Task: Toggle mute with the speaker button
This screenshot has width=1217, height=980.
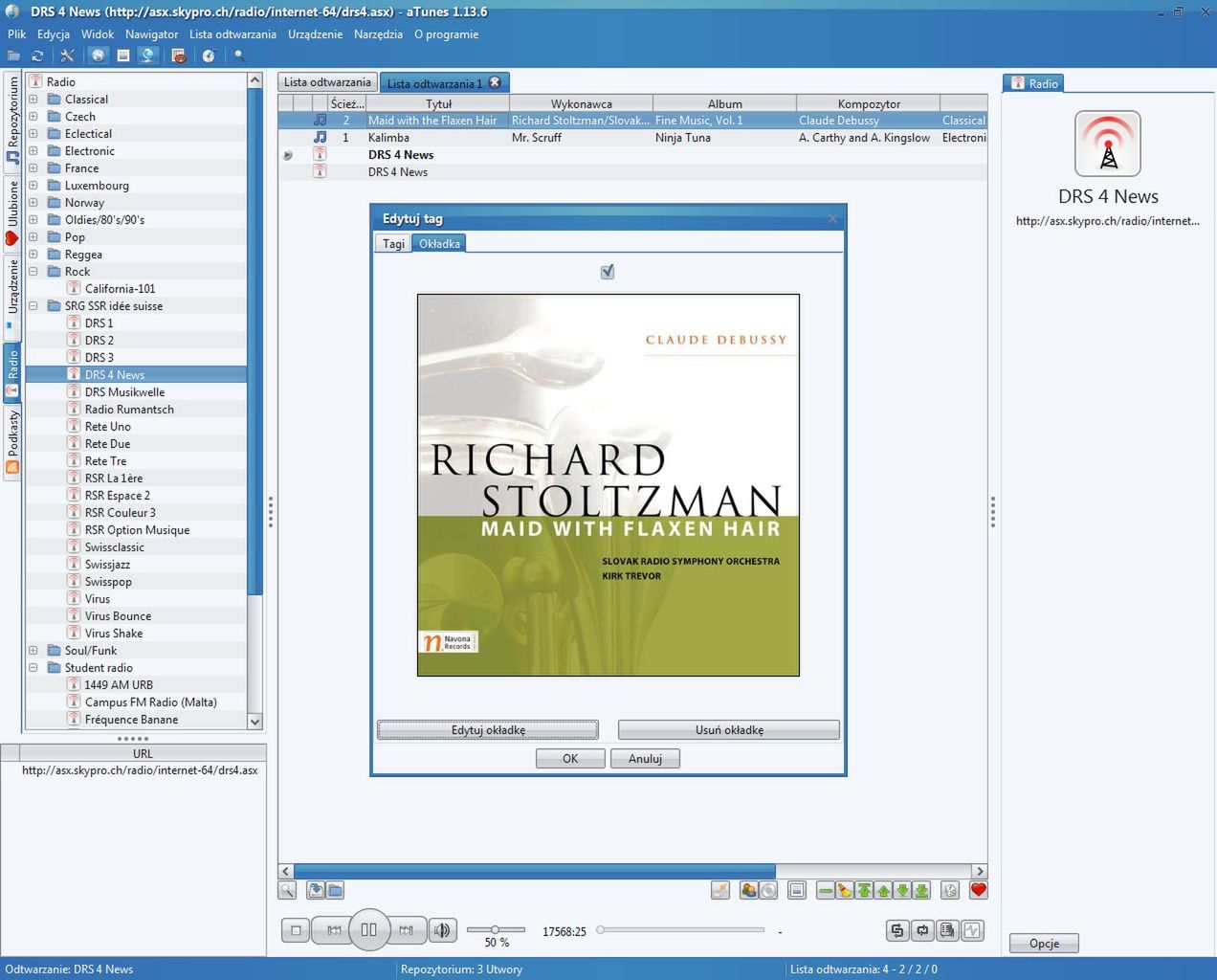Action: tap(442, 930)
